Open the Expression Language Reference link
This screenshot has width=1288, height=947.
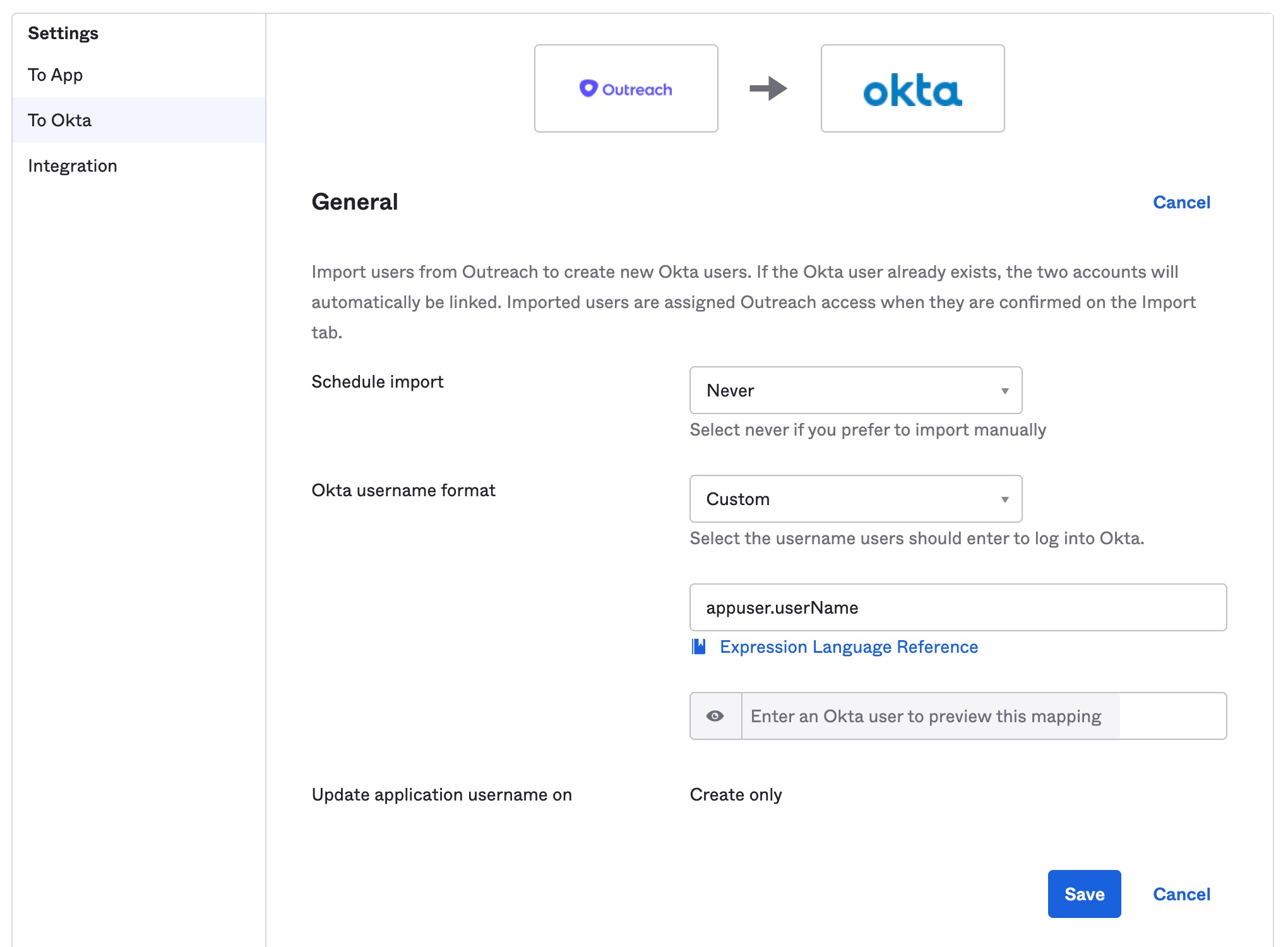point(849,646)
